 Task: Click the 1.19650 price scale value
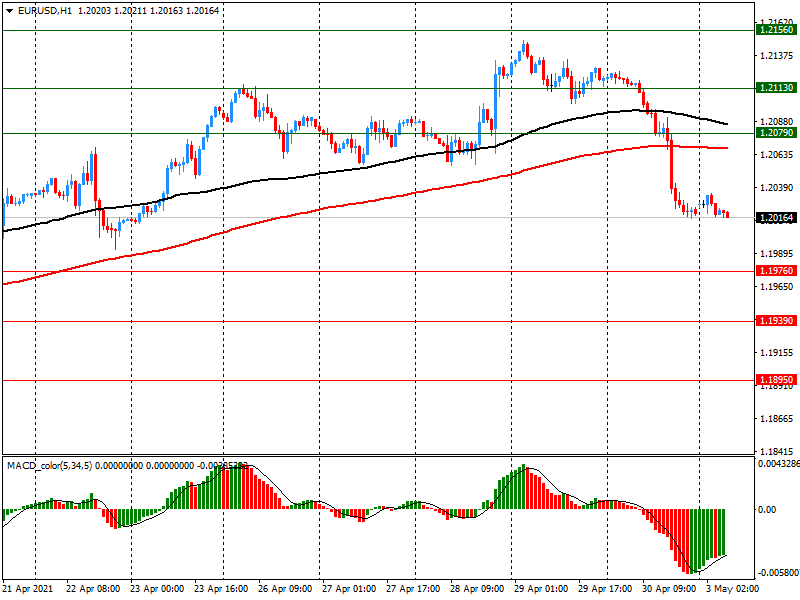[x=777, y=287]
